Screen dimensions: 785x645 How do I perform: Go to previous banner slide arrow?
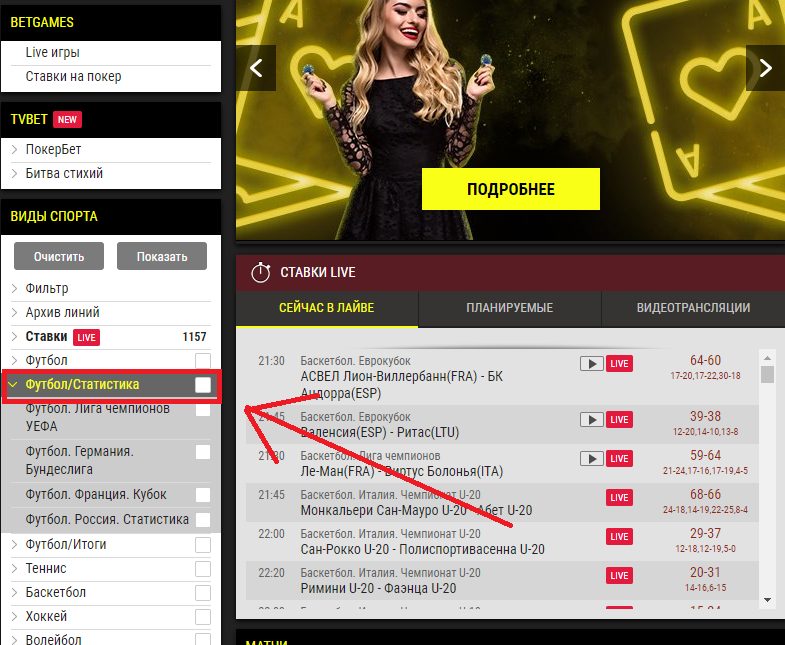[256, 68]
